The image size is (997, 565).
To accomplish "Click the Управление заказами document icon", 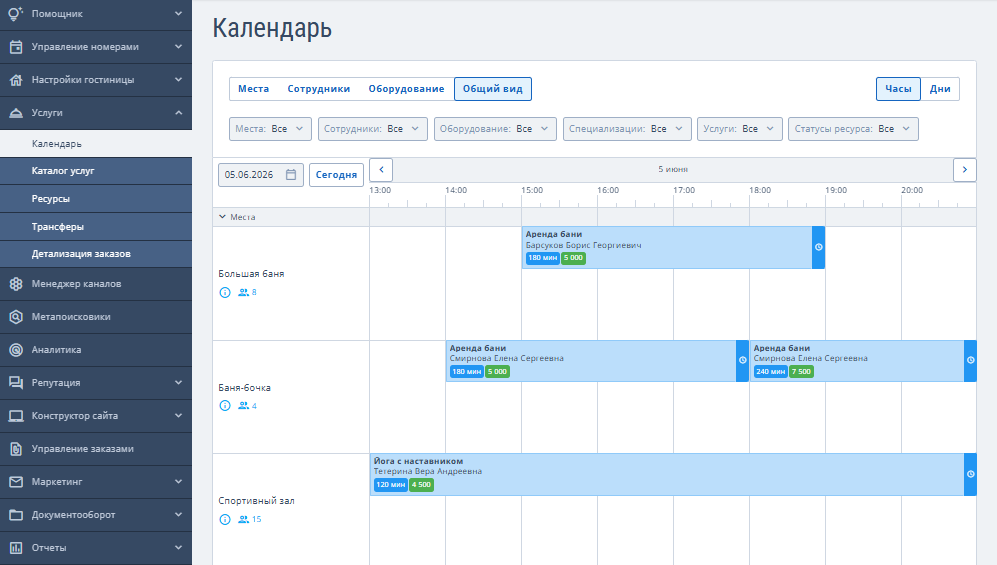I will [x=16, y=449].
